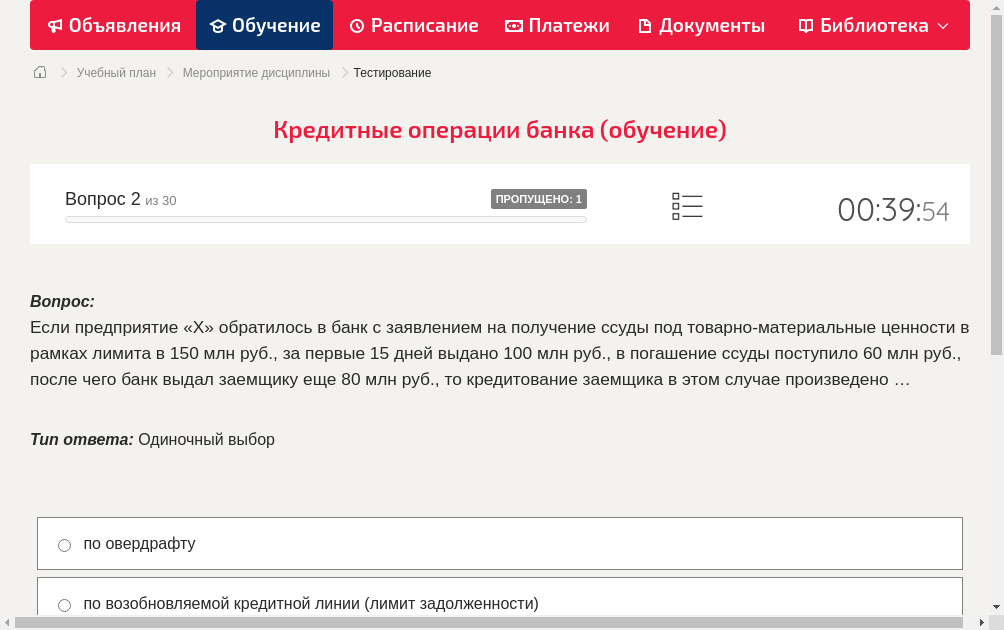The height and width of the screenshot is (630, 1004).
Task: Click the home icon in the breadcrumbs
Action: [40, 72]
